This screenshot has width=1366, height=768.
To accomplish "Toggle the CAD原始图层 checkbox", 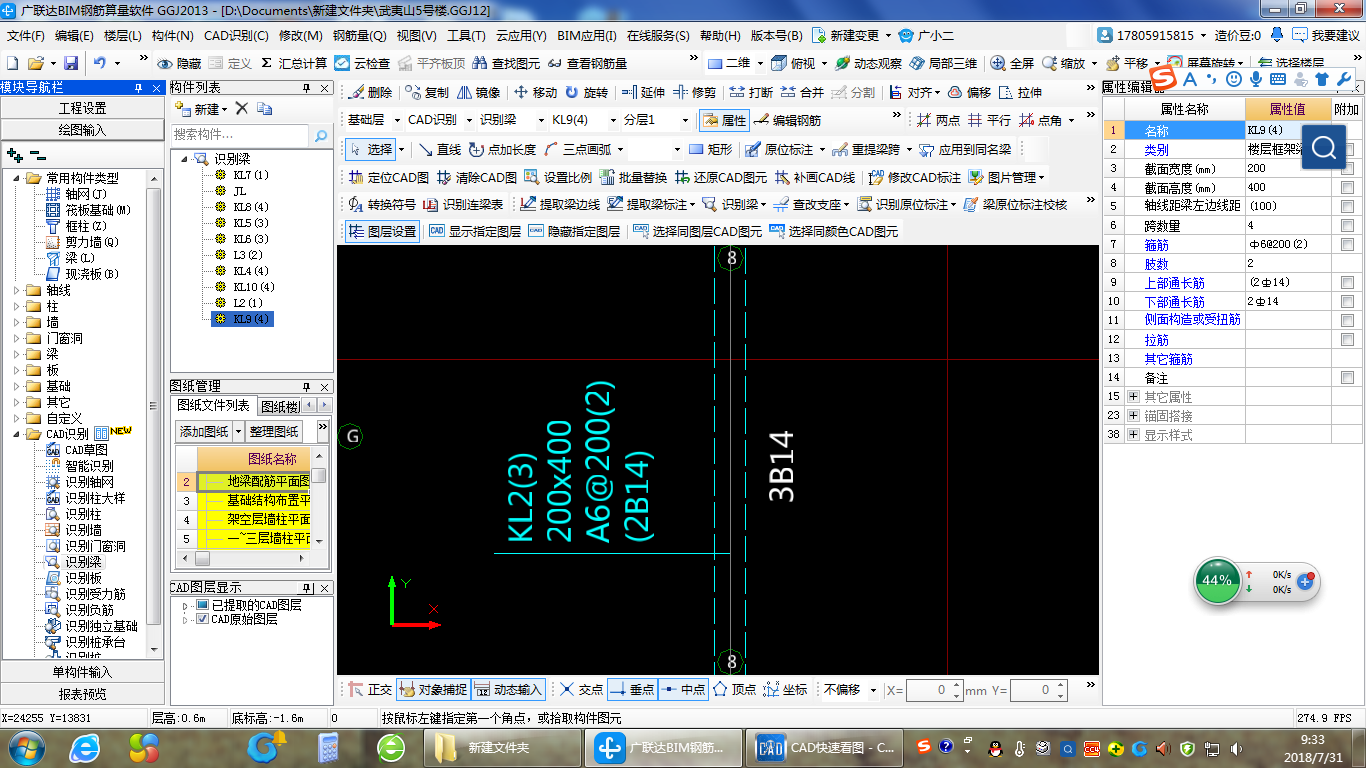I will pos(203,620).
